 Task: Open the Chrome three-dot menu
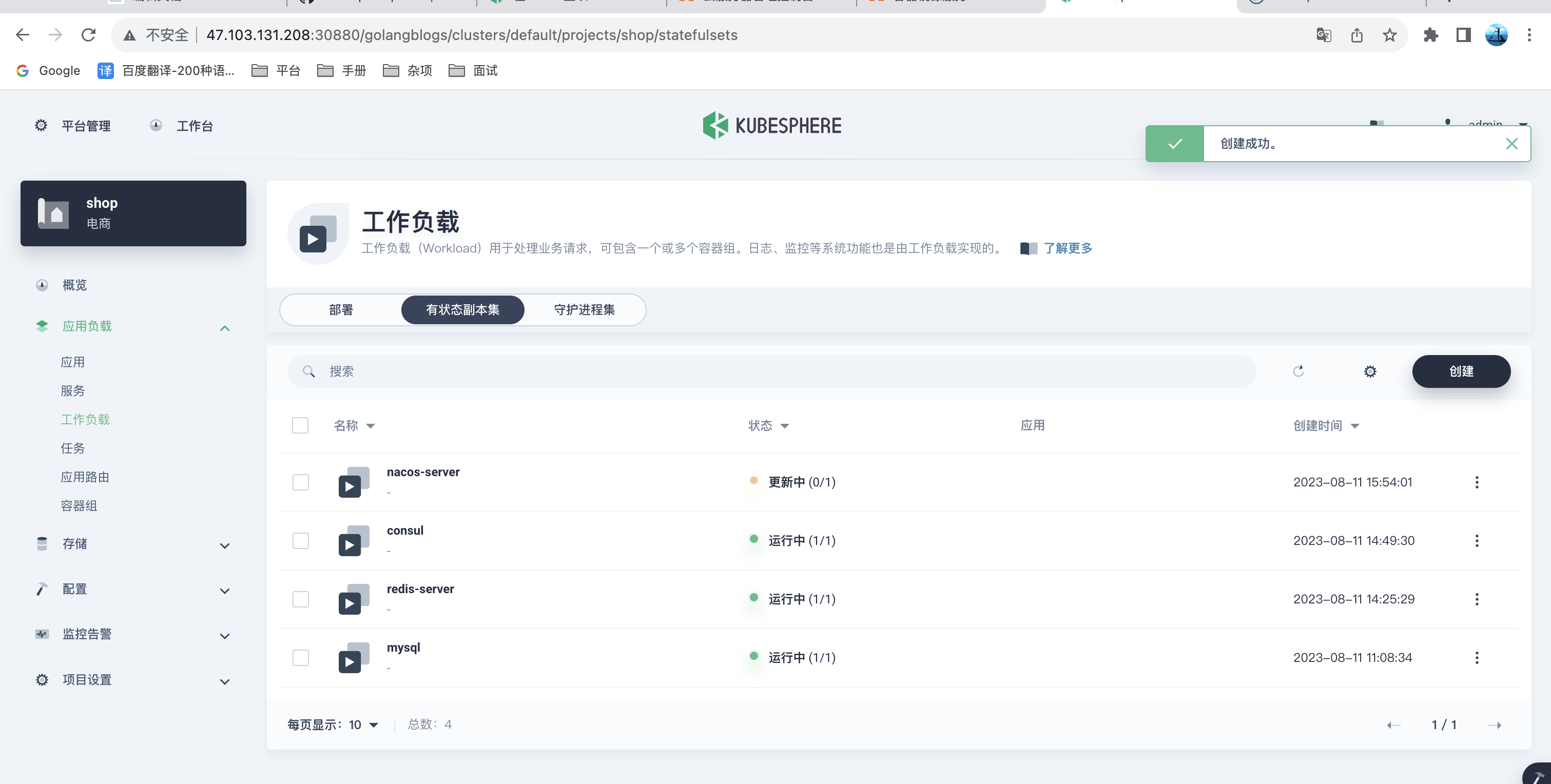(1529, 35)
